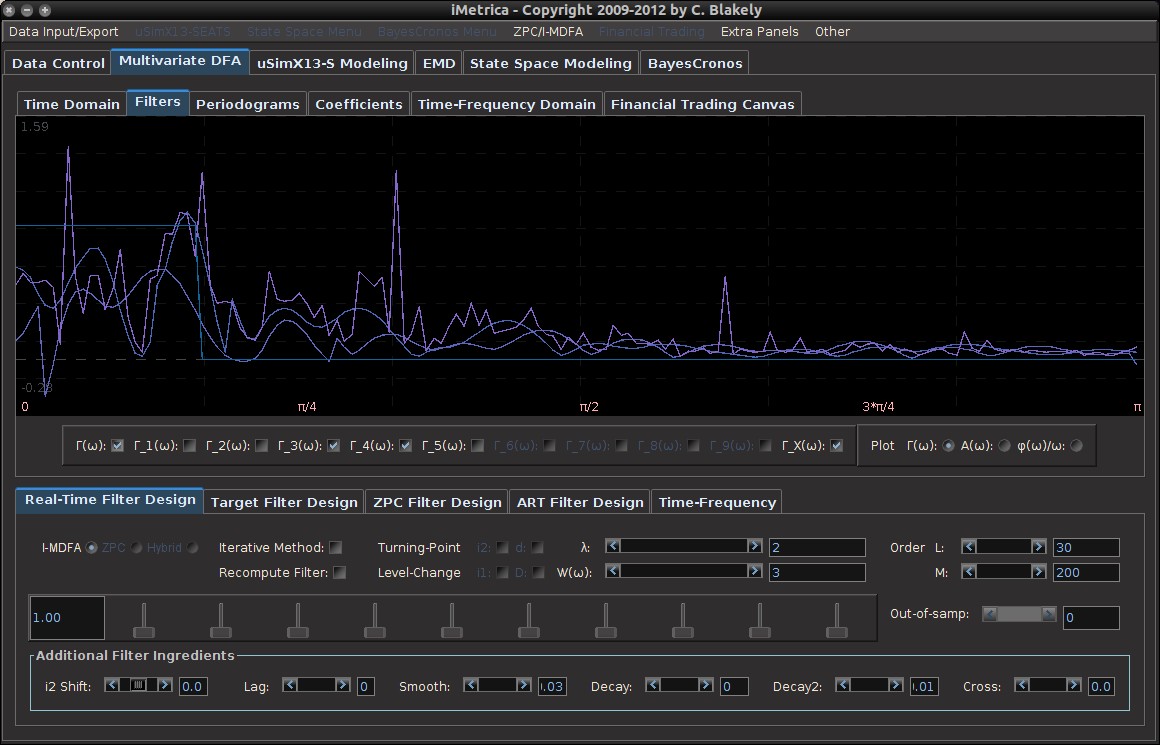Click the left arrow of the Cross scrollbar

click(1022, 685)
